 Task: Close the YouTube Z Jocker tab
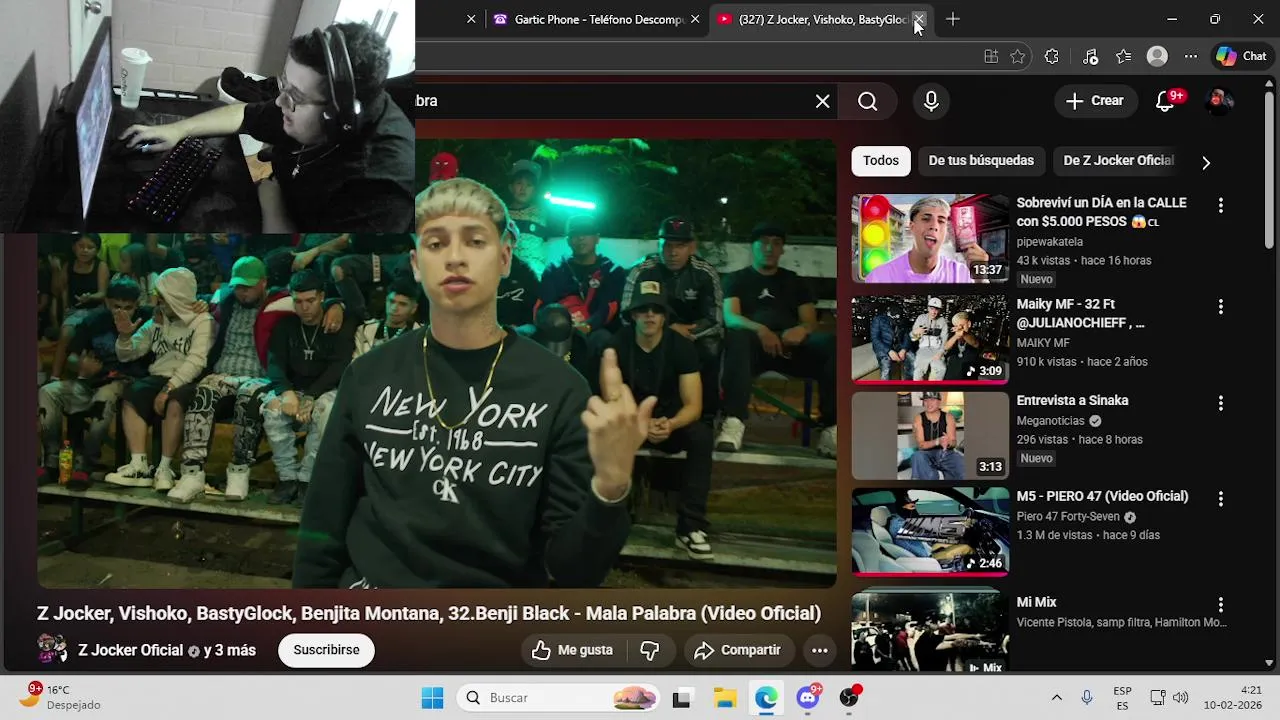(x=919, y=19)
